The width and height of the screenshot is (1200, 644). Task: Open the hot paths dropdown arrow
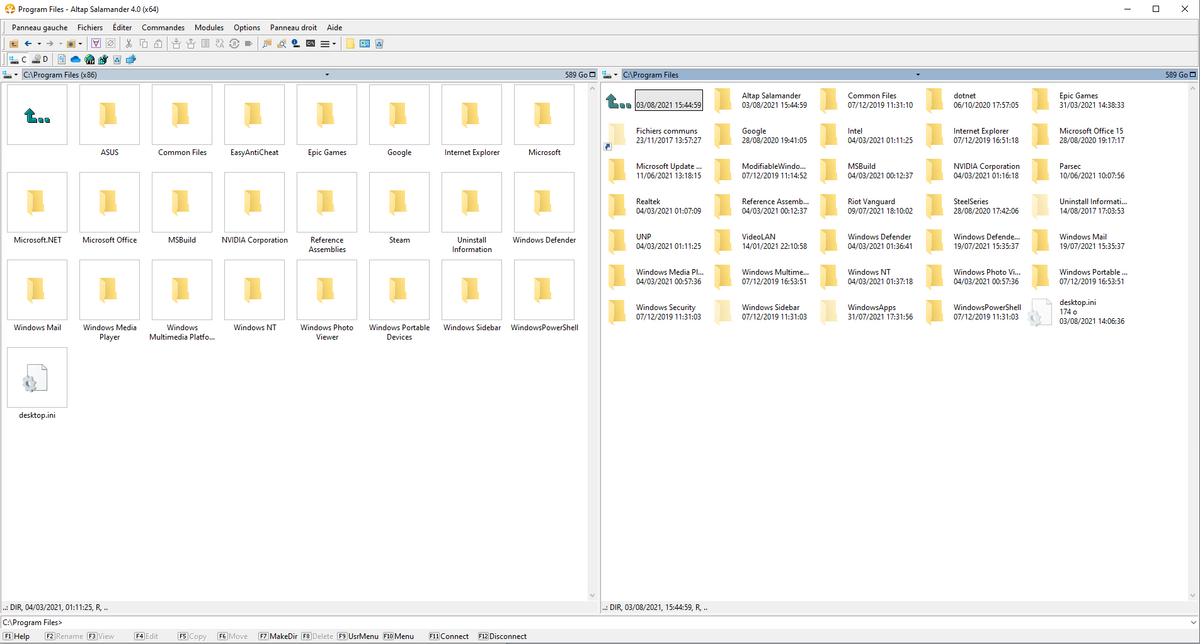(x=80, y=44)
